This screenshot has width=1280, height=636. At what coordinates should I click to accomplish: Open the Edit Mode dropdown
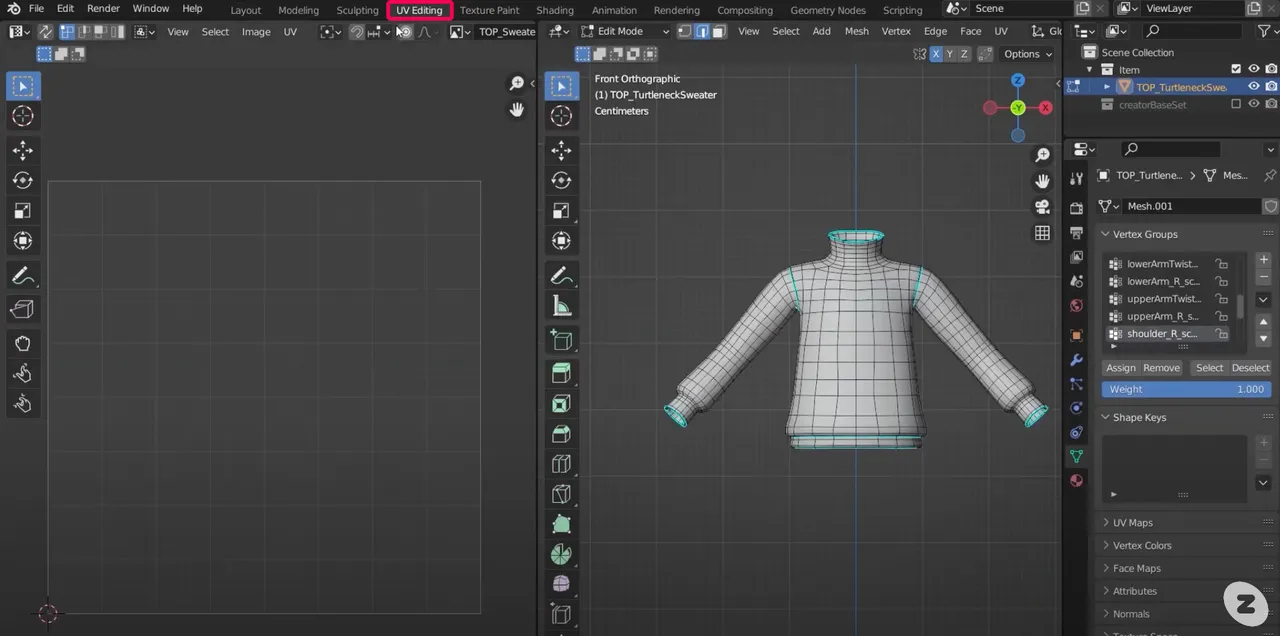623,31
